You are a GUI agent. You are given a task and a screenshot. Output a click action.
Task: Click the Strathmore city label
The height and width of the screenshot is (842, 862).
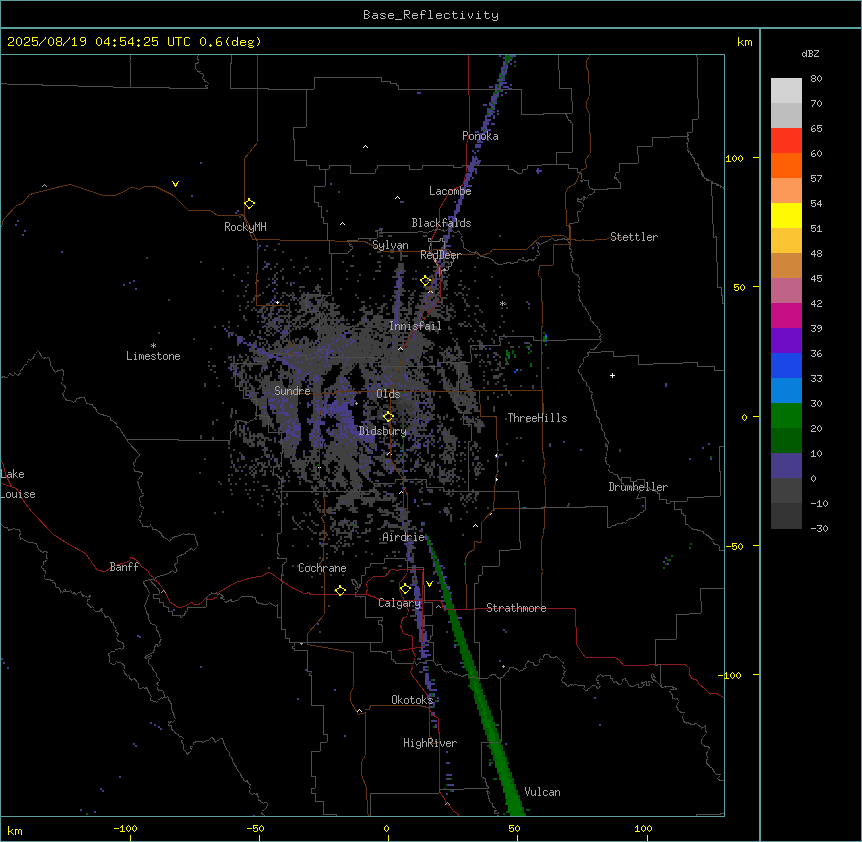[516, 608]
